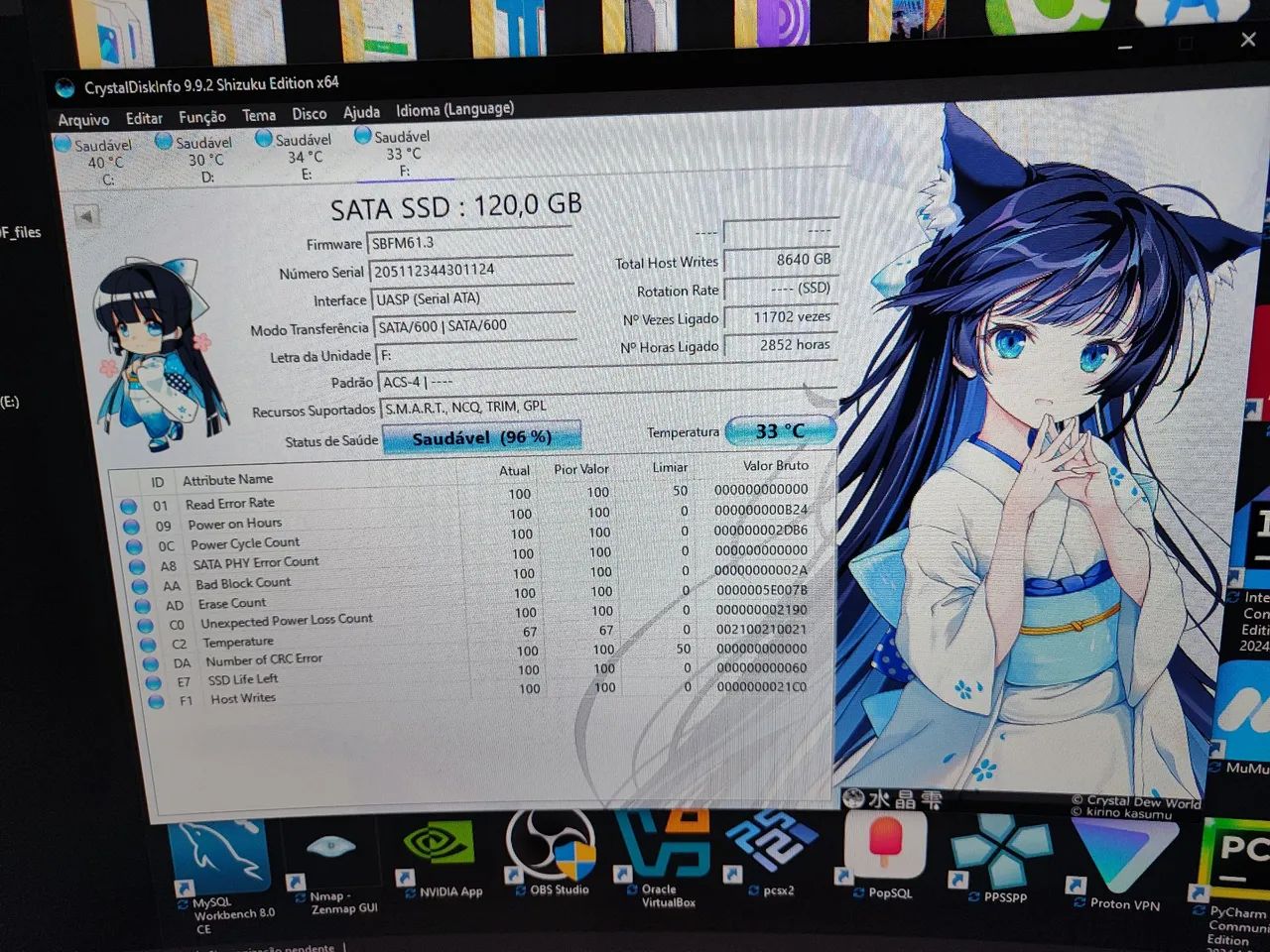Image resolution: width=1270 pixels, height=952 pixels.
Task: Open the Ajuda menu
Action: [361, 112]
